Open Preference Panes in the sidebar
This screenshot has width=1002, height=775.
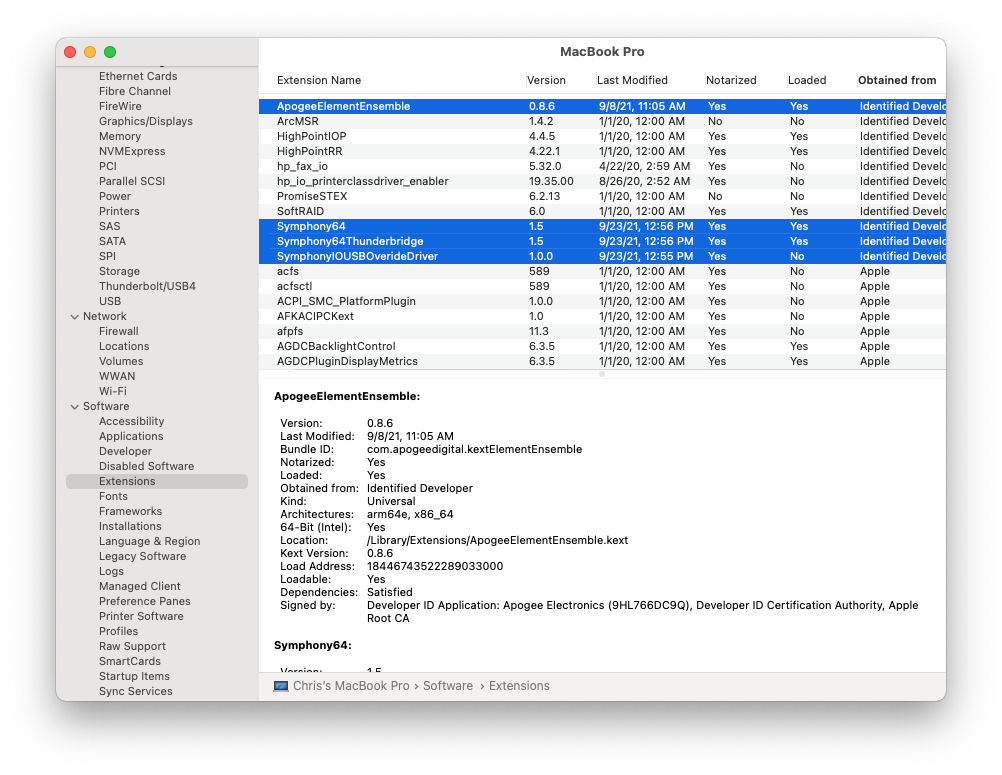point(144,602)
